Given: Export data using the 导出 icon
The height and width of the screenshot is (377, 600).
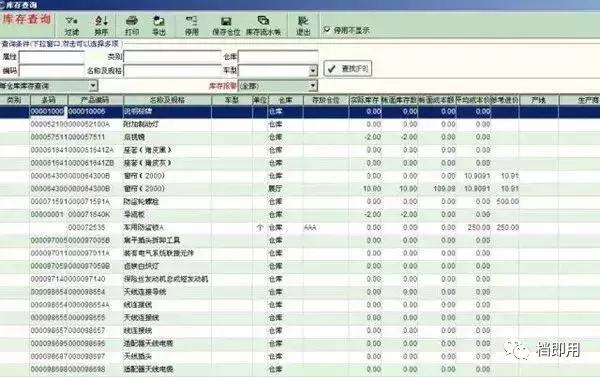Looking at the screenshot, I should (x=158, y=26).
